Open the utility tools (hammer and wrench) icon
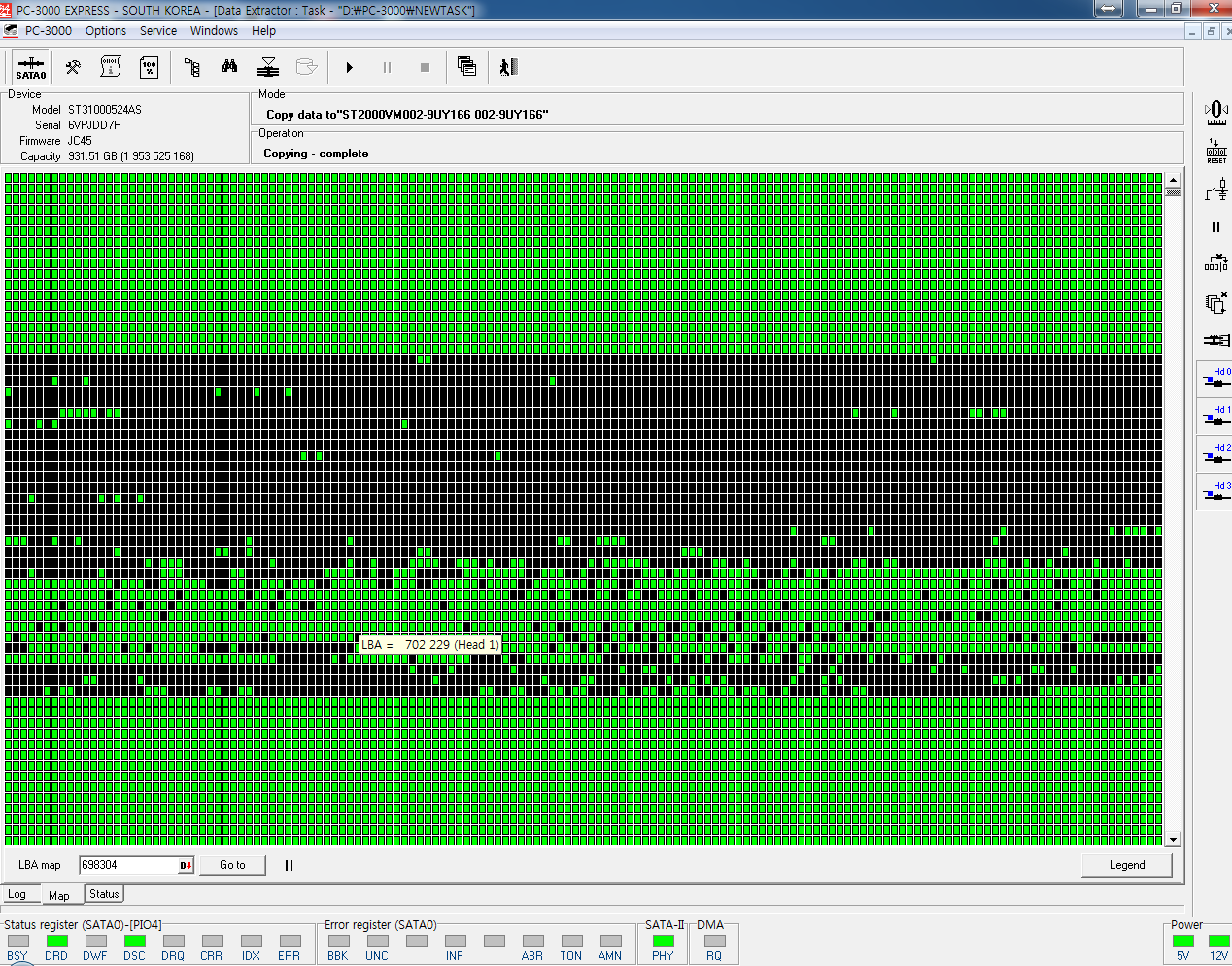Viewport: 1232px width, 966px height. point(73,67)
